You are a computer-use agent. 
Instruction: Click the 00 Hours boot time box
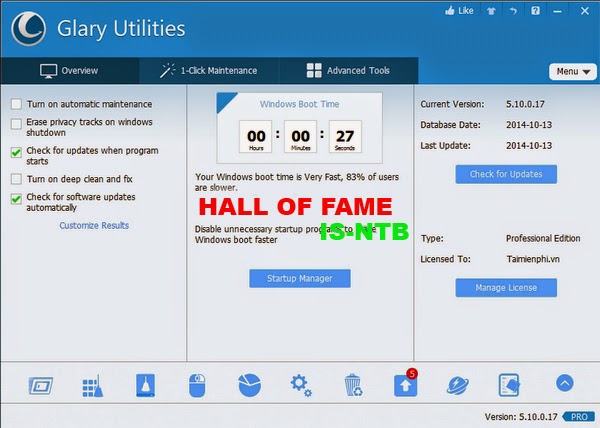(x=256, y=137)
